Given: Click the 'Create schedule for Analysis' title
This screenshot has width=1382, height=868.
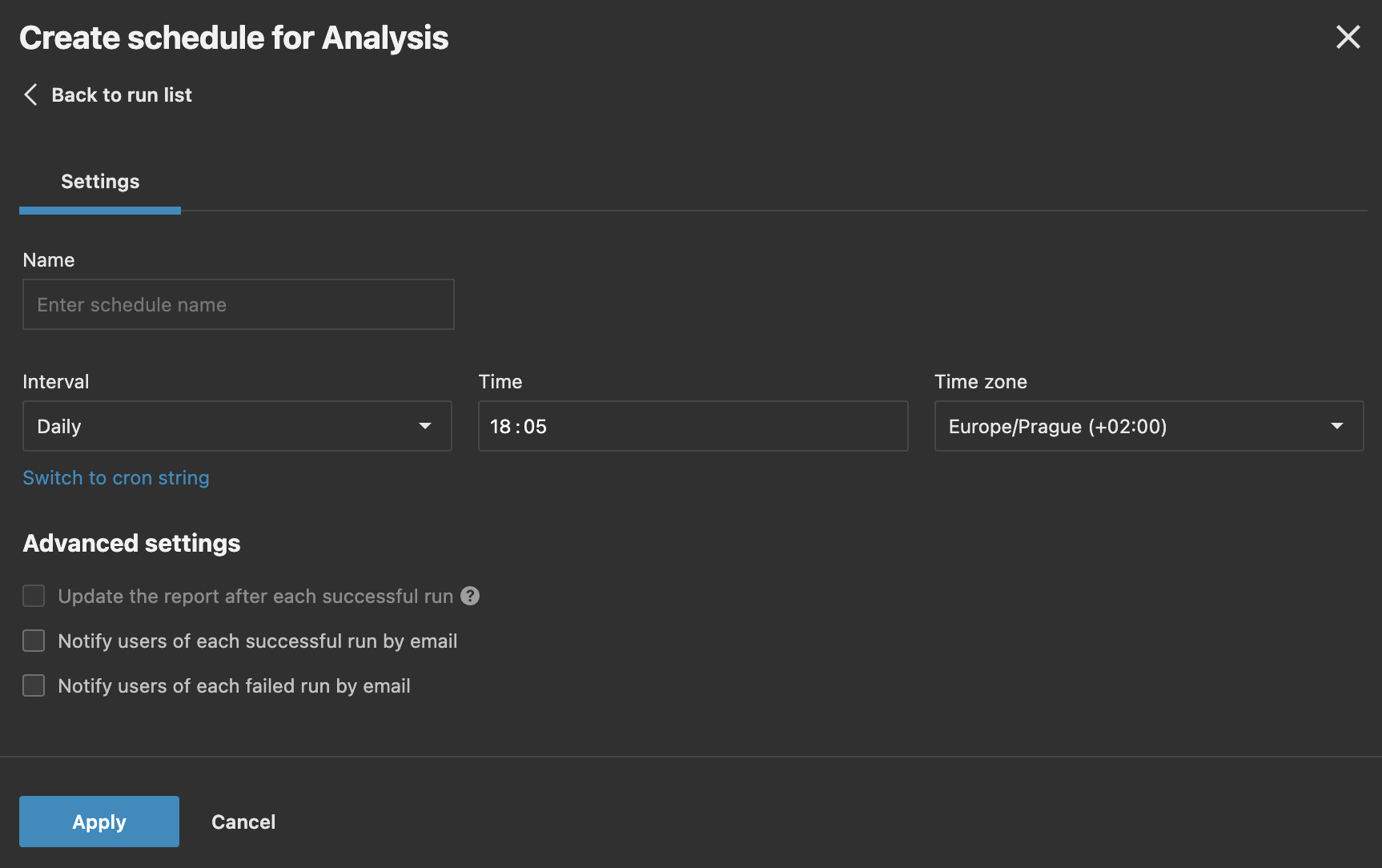Looking at the screenshot, I should (234, 37).
